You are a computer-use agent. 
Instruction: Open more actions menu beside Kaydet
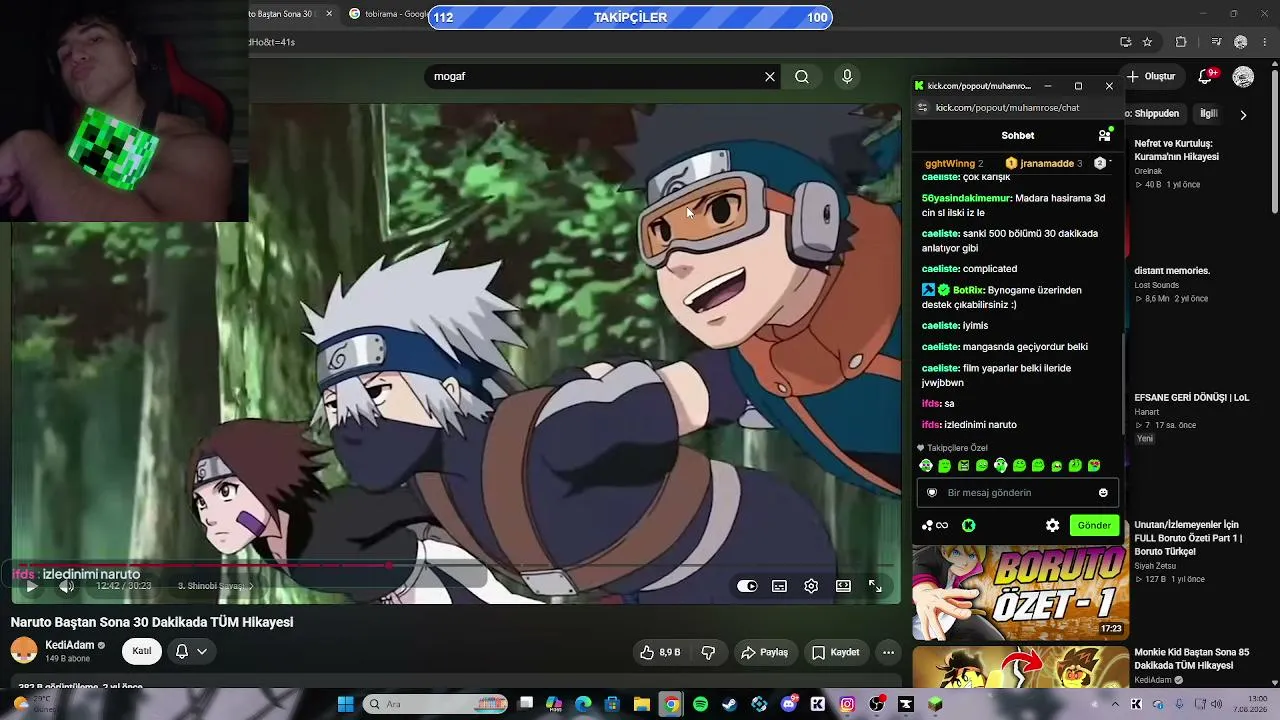(x=888, y=652)
